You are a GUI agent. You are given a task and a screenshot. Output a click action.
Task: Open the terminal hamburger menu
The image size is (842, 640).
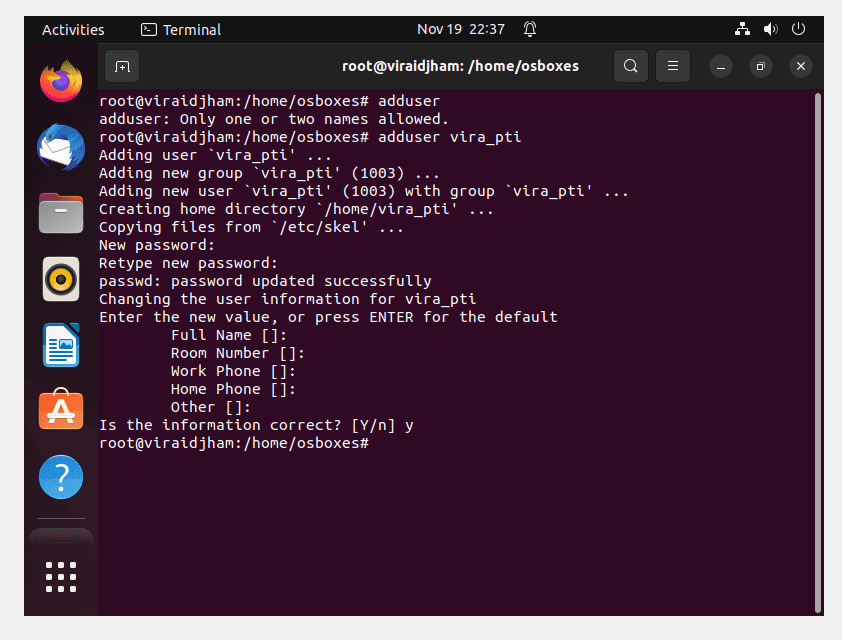coord(672,66)
